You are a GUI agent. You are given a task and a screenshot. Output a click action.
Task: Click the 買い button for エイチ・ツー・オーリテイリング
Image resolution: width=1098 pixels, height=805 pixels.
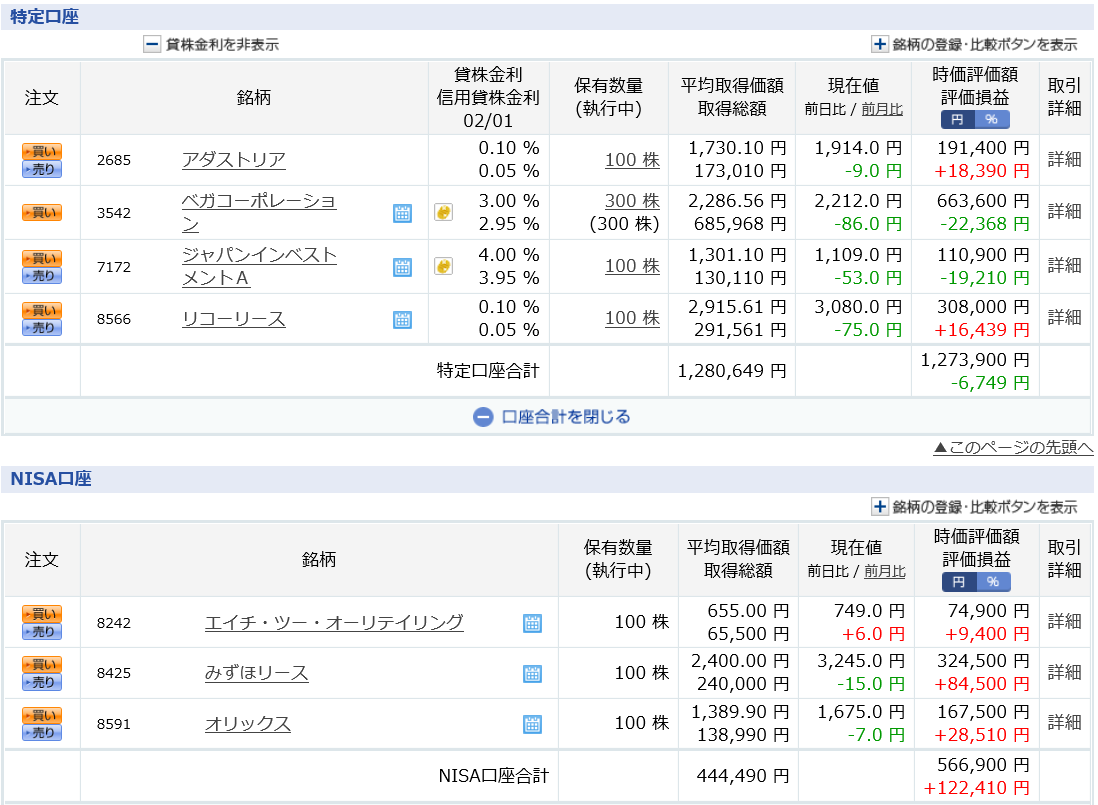tap(42, 614)
